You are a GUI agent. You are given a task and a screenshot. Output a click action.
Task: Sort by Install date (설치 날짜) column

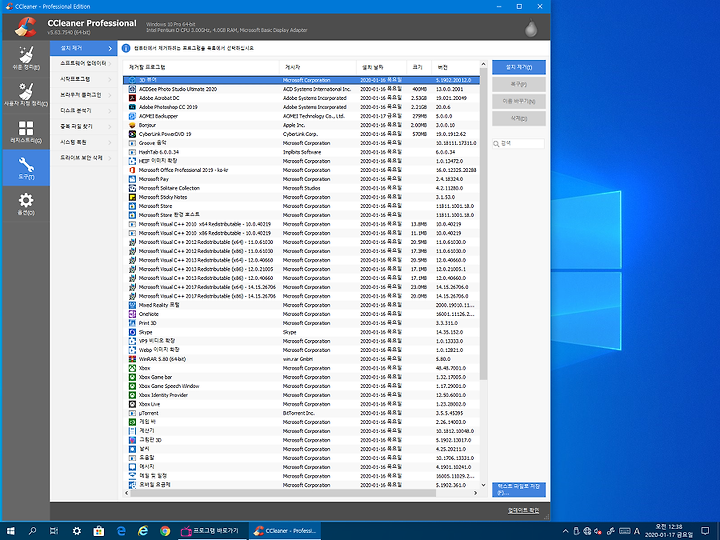[x=382, y=67]
